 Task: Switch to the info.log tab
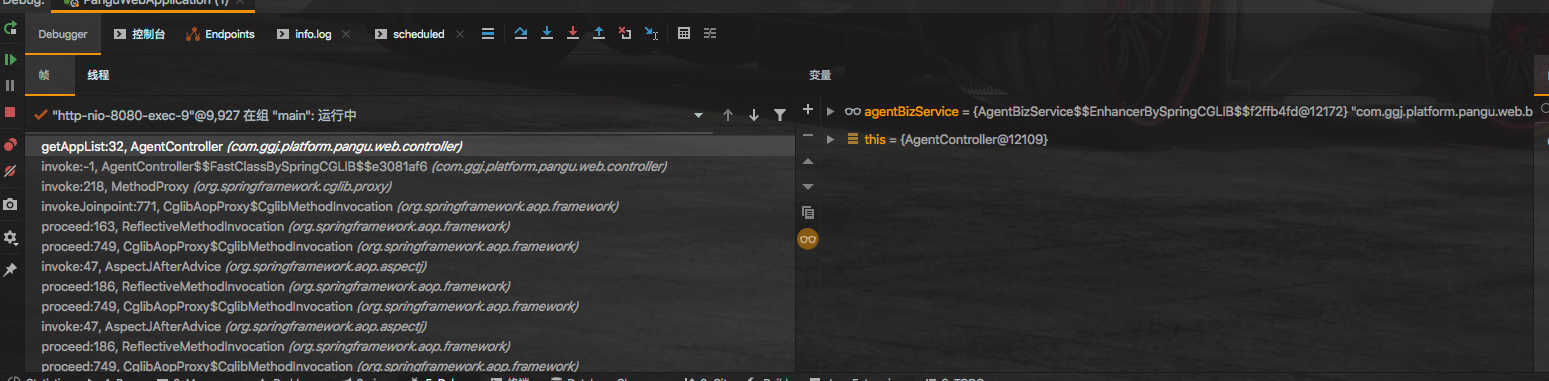point(303,34)
